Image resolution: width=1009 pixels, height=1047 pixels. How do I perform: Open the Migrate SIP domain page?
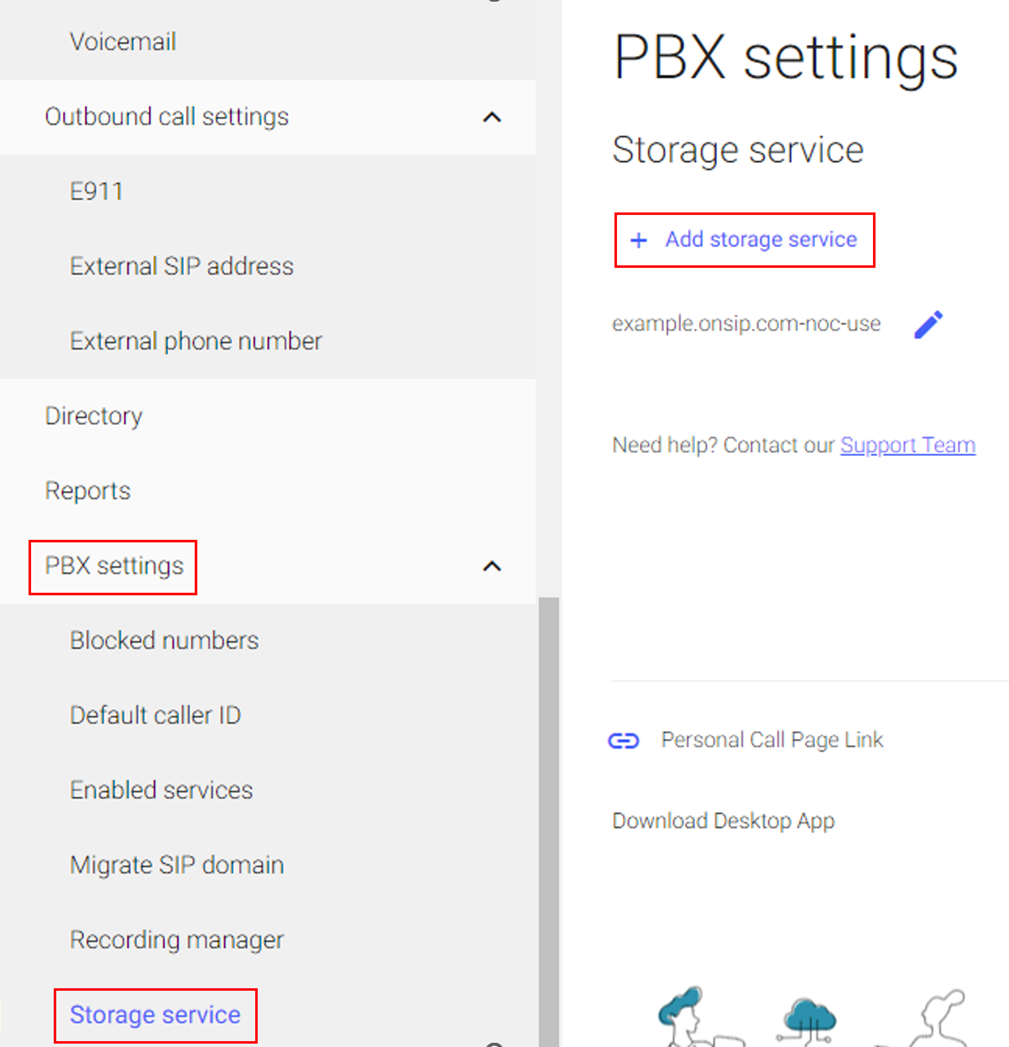click(x=177, y=865)
